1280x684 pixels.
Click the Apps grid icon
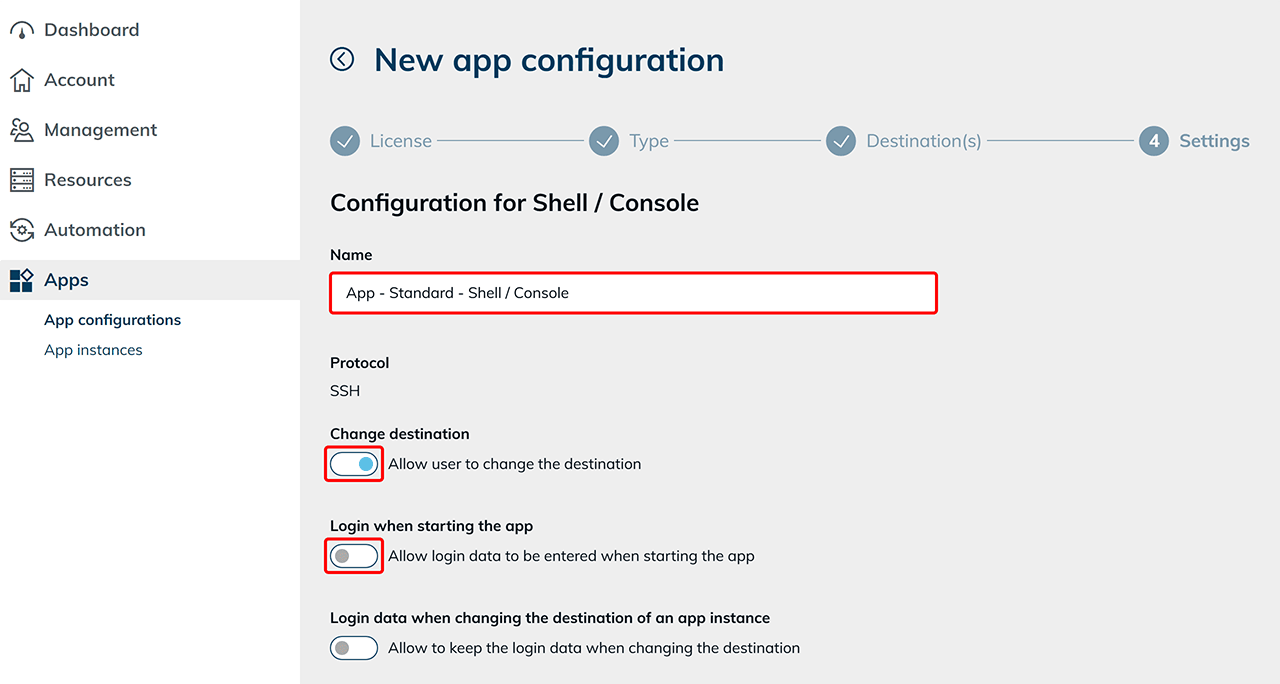click(x=22, y=280)
